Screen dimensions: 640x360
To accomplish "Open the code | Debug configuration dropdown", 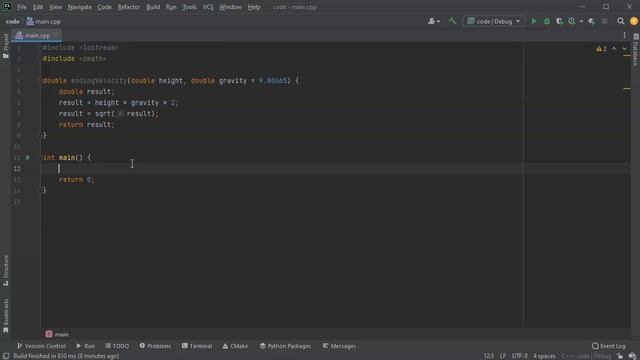I will (x=493, y=21).
